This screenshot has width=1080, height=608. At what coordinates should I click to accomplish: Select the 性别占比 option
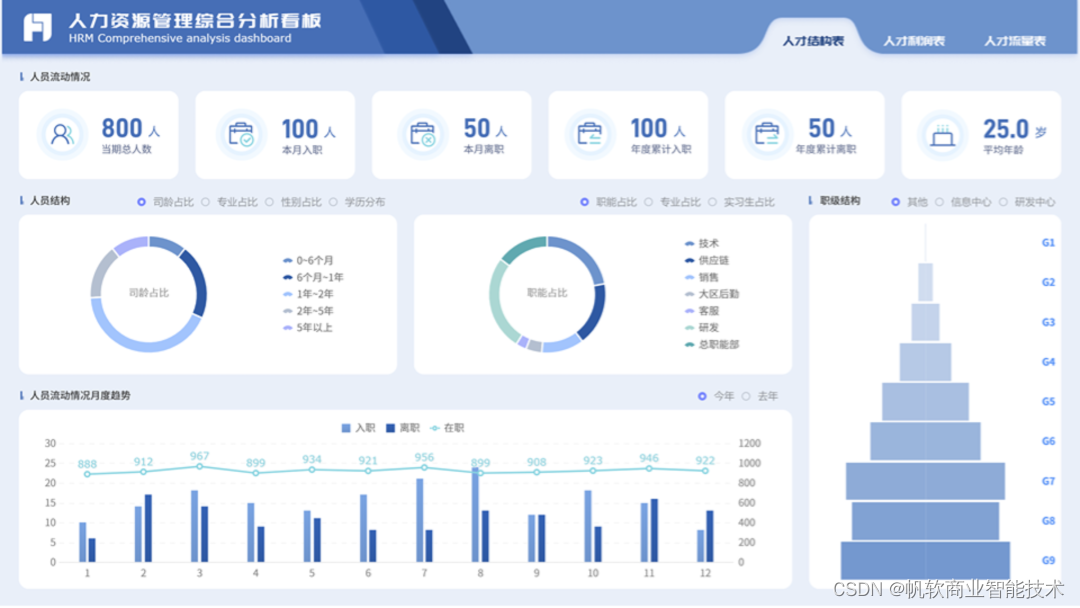(x=289, y=201)
